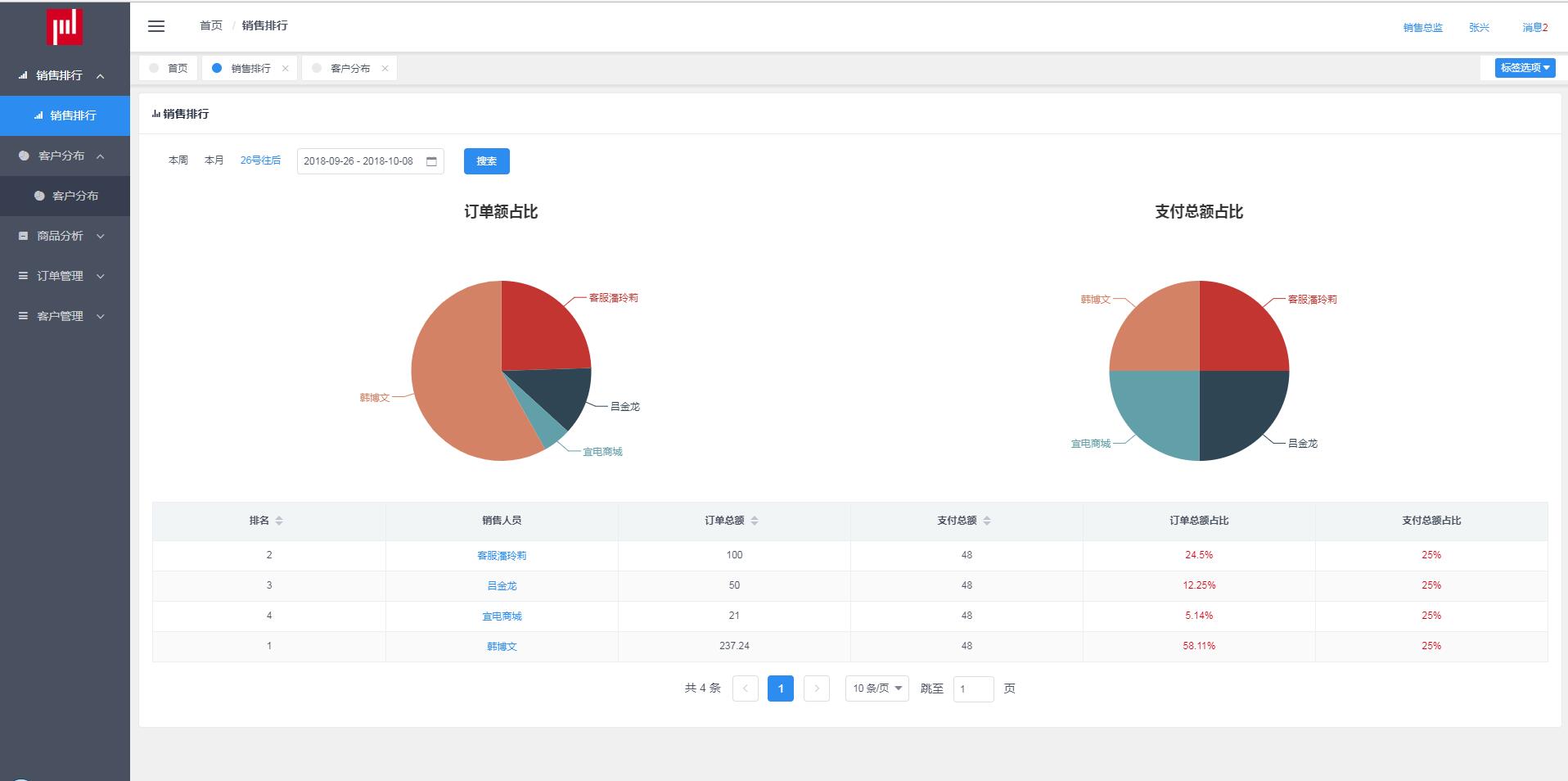Sort table by 订单总额 column
The width and height of the screenshot is (1568, 781).
(753, 521)
